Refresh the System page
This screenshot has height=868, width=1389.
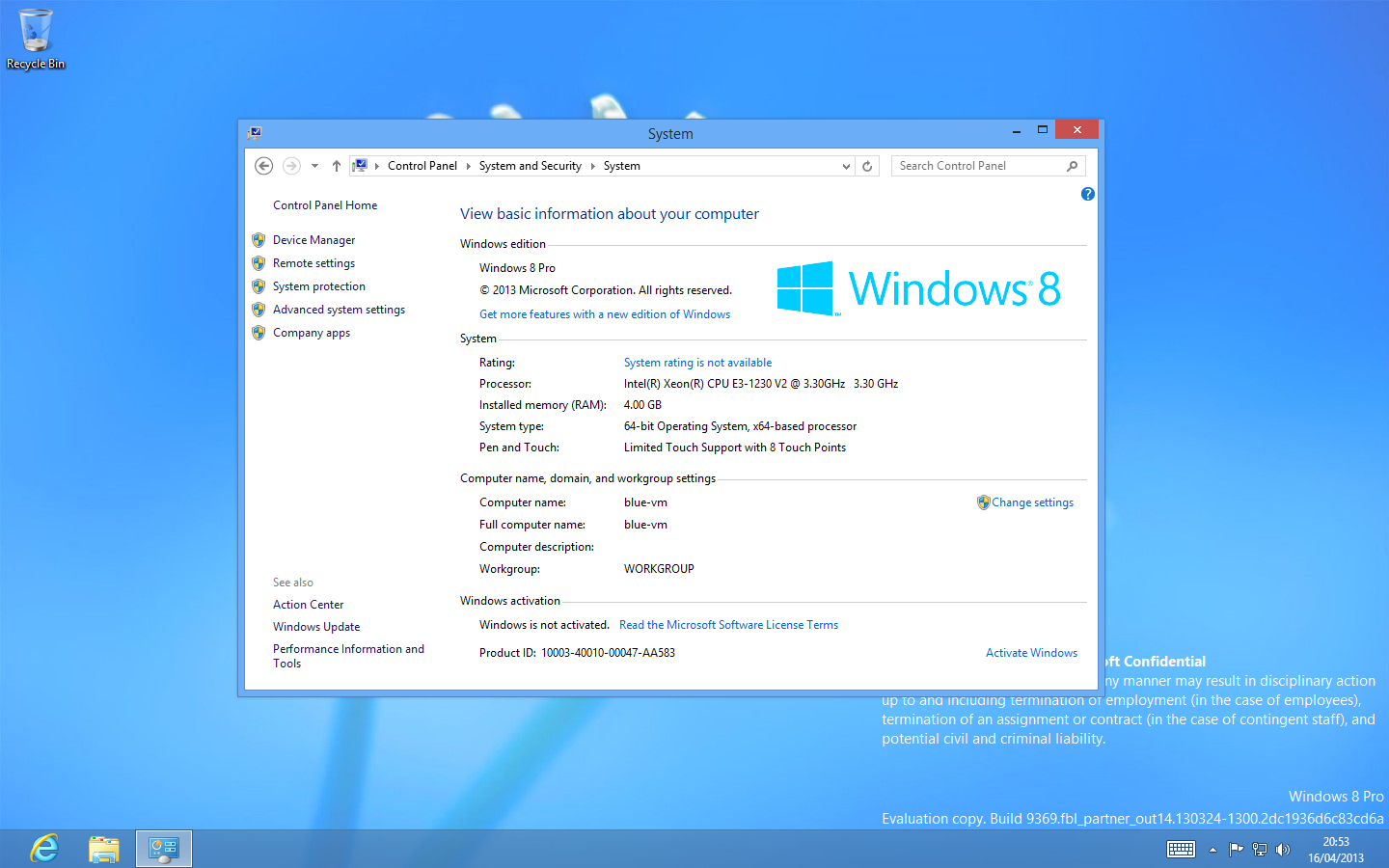tap(867, 166)
